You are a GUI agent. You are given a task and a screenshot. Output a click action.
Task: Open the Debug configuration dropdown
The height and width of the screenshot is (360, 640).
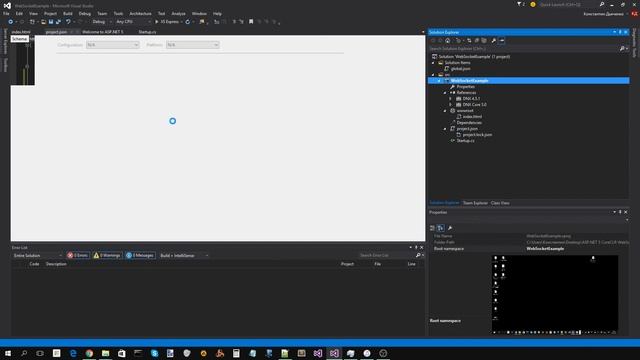101,22
